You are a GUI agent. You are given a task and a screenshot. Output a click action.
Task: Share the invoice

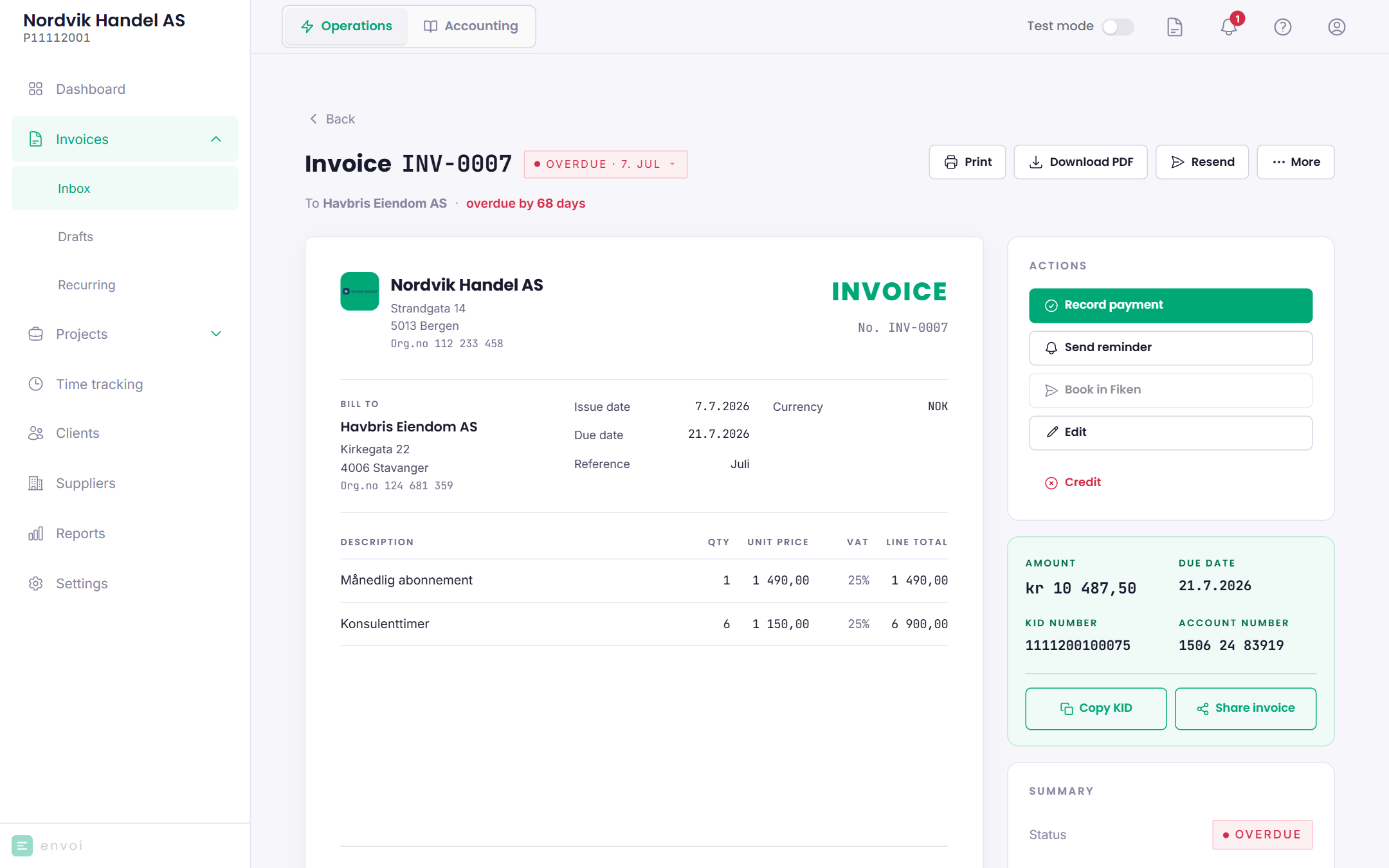[1246, 709]
